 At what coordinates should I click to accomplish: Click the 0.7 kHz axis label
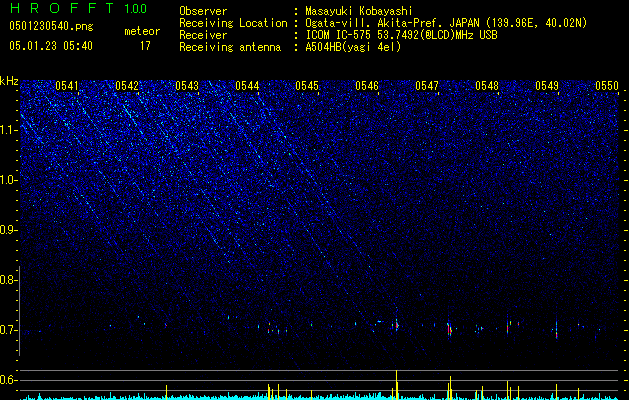pos(8,330)
